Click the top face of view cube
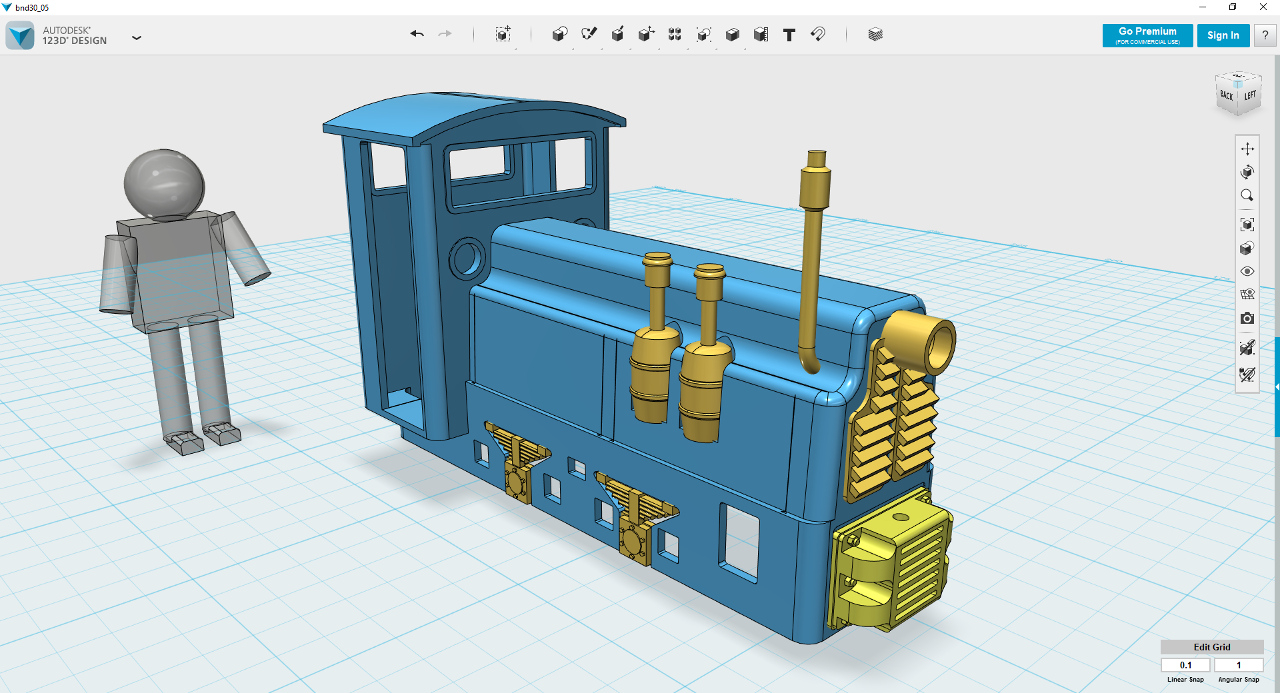Viewport: 1280px width, 693px height. pyautogui.click(x=1239, y=78)
